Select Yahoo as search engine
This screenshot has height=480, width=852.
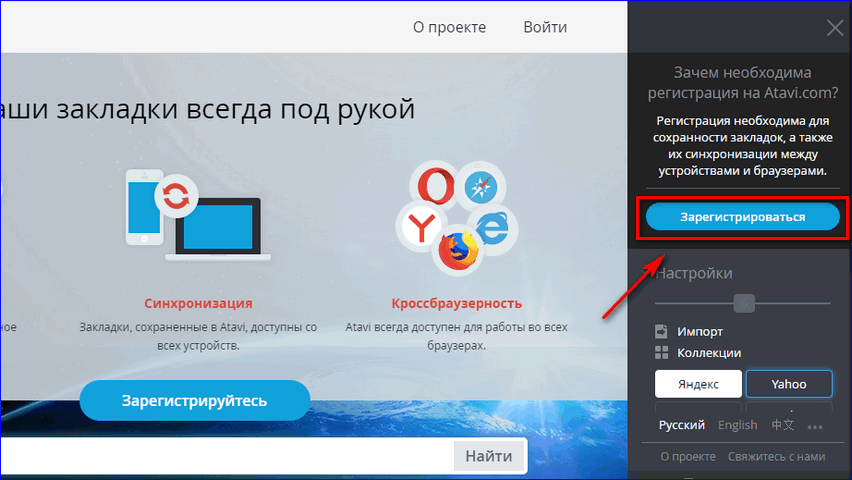tap(788, 384)
